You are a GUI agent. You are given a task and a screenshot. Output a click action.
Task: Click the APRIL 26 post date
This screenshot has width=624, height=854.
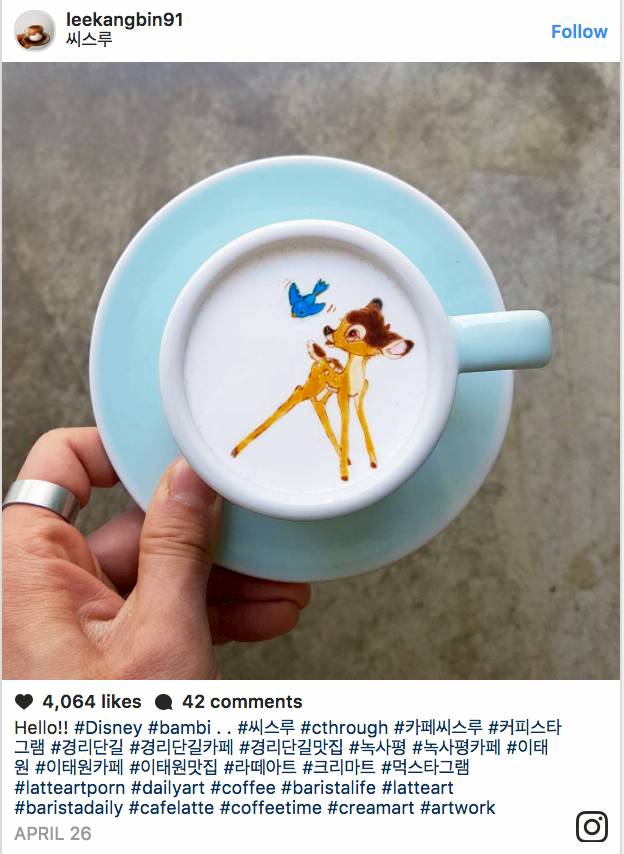(52, 833)
